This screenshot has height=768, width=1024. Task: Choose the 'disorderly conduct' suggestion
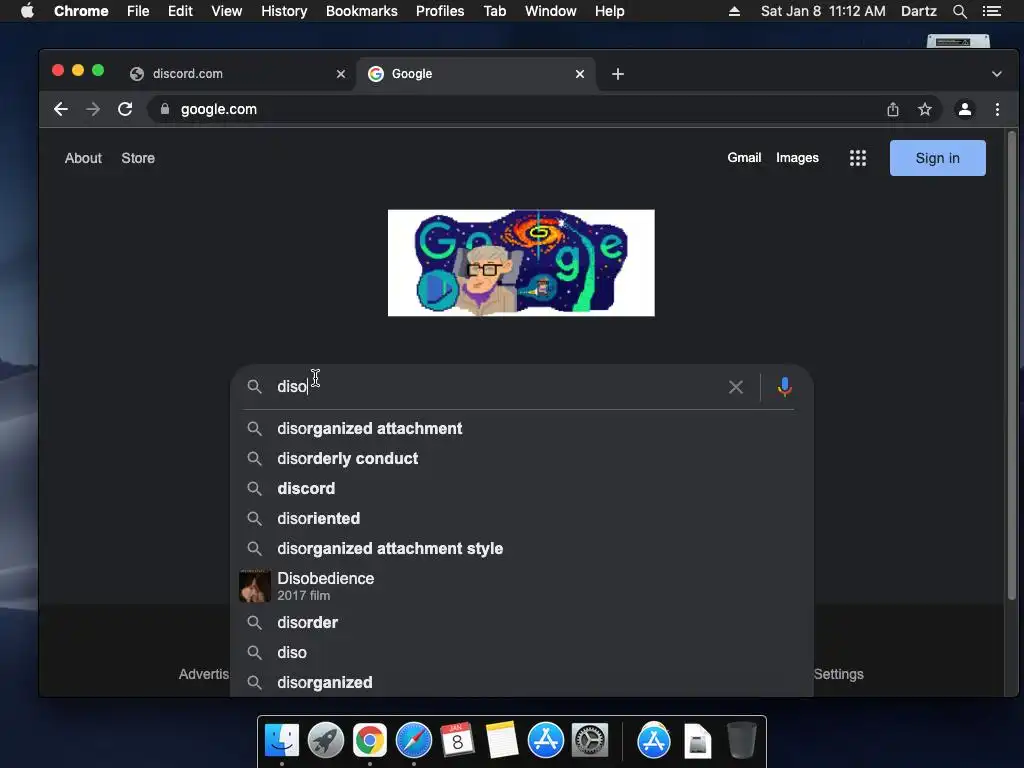click(x=522, y=458)
